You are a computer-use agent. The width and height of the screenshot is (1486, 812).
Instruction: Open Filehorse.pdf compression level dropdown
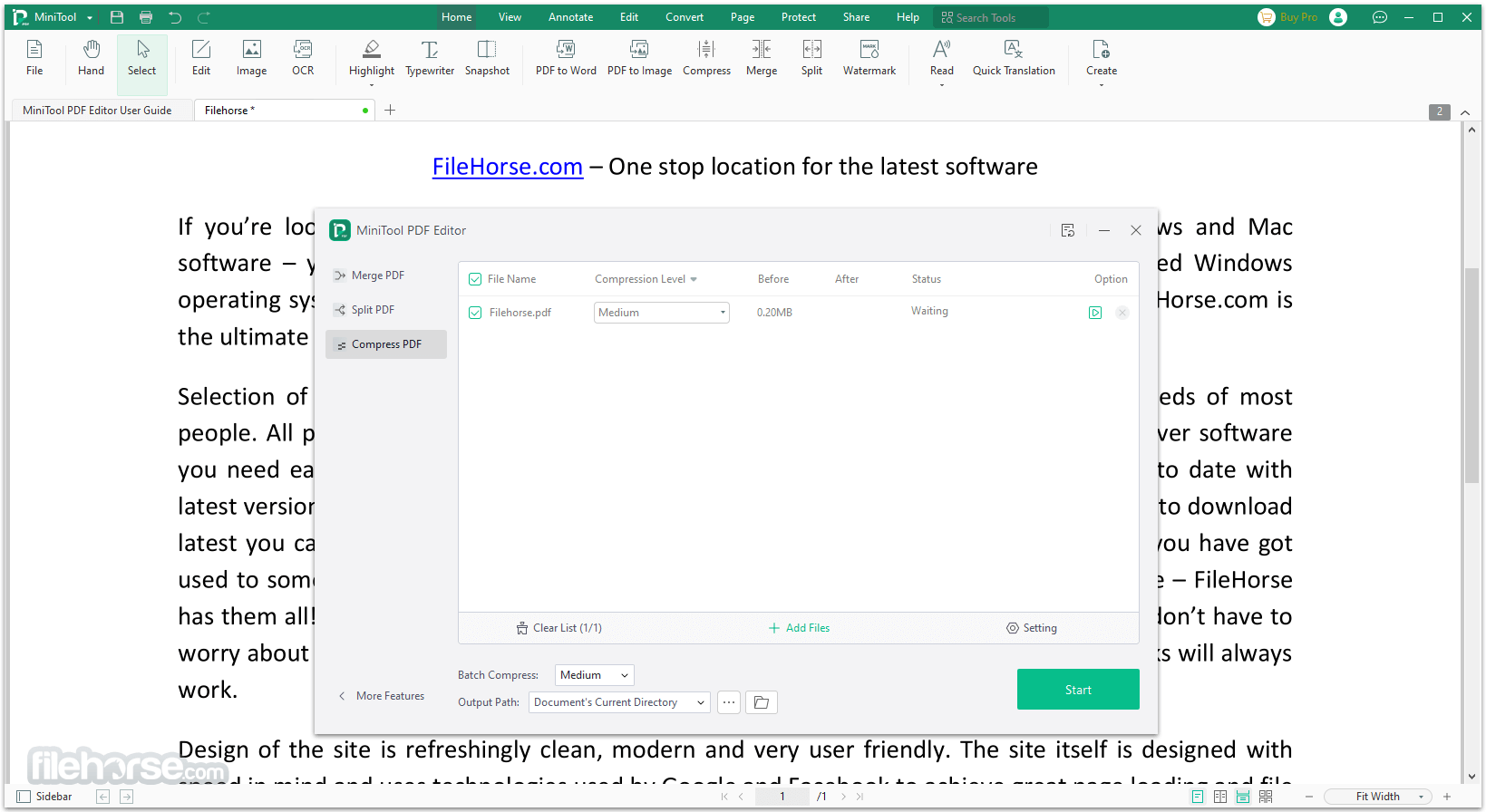click(x=662, y=313)
